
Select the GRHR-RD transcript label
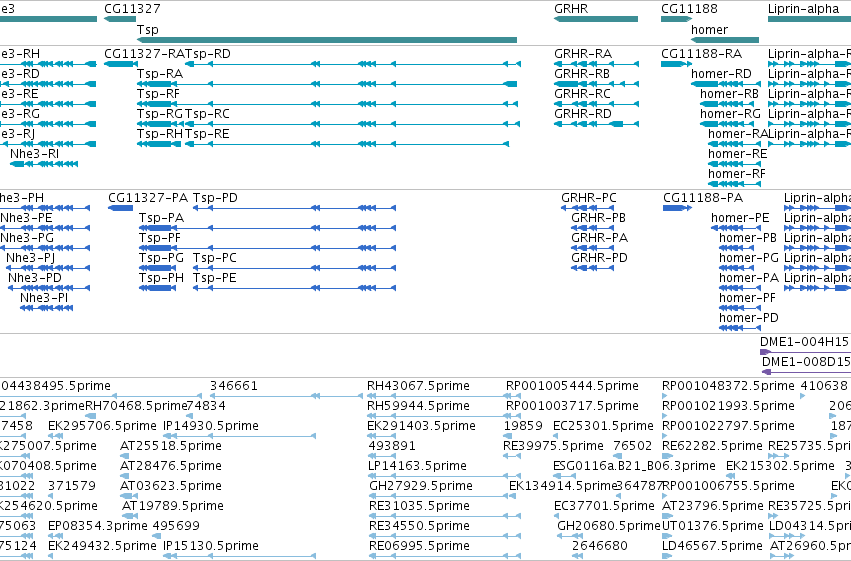click(583, 114)
